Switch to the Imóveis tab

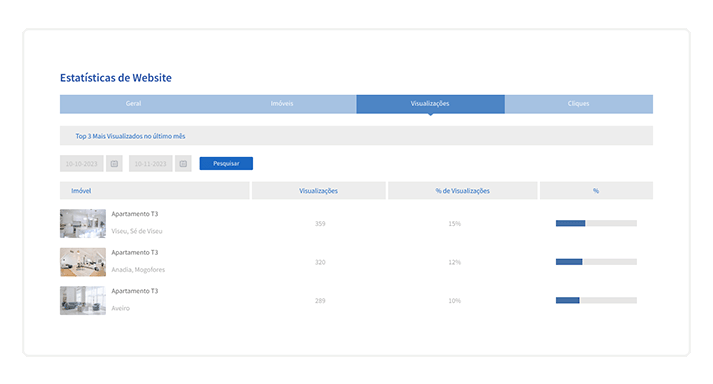coord(282,104)
